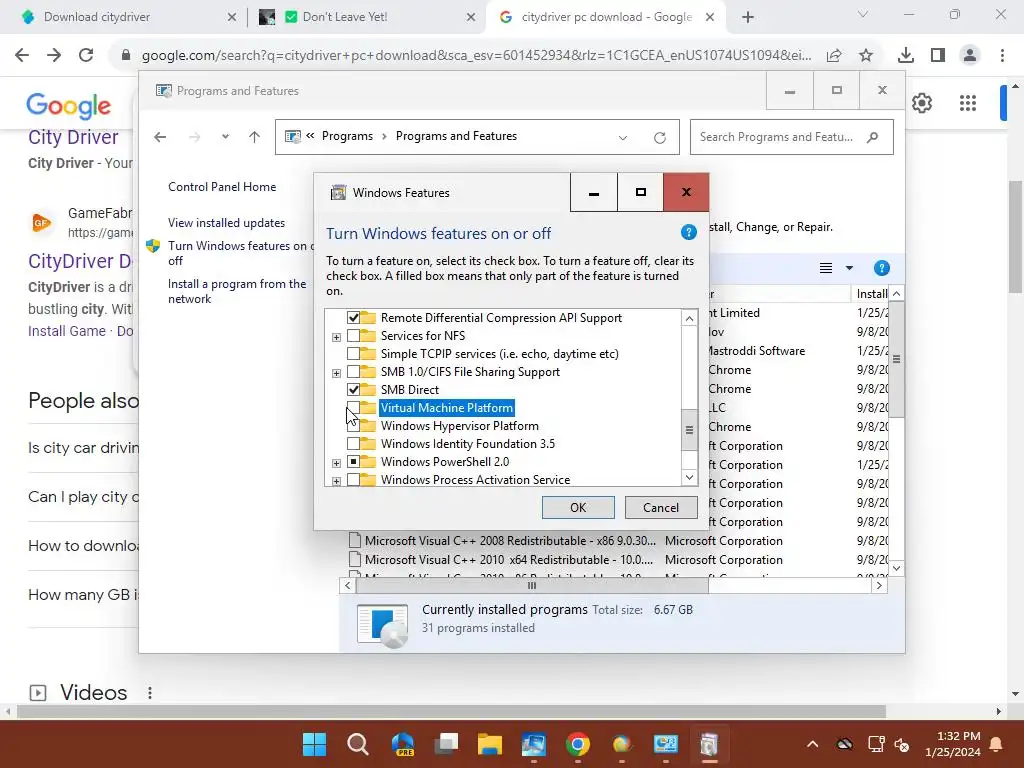Click Windows Features list scroll down arrow
The image size is (1024, 768).
tap(689, 477)
